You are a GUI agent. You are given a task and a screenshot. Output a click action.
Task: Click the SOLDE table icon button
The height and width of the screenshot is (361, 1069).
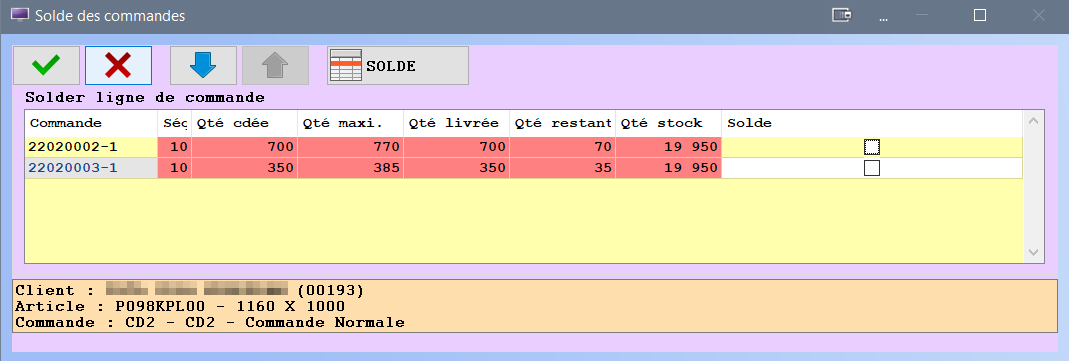click(397, 65)
